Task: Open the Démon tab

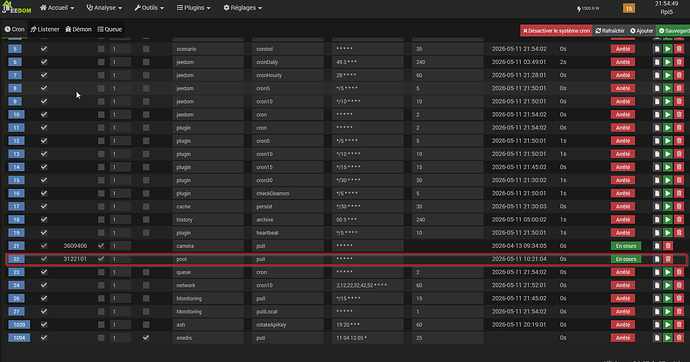Action: 78,29
